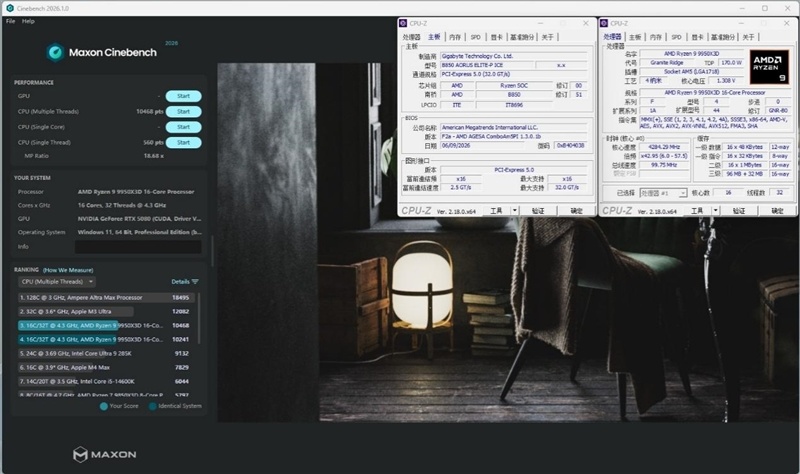Click the Maxon Cinebench logo icon
The image size is (800, 474).
(55, 52)
